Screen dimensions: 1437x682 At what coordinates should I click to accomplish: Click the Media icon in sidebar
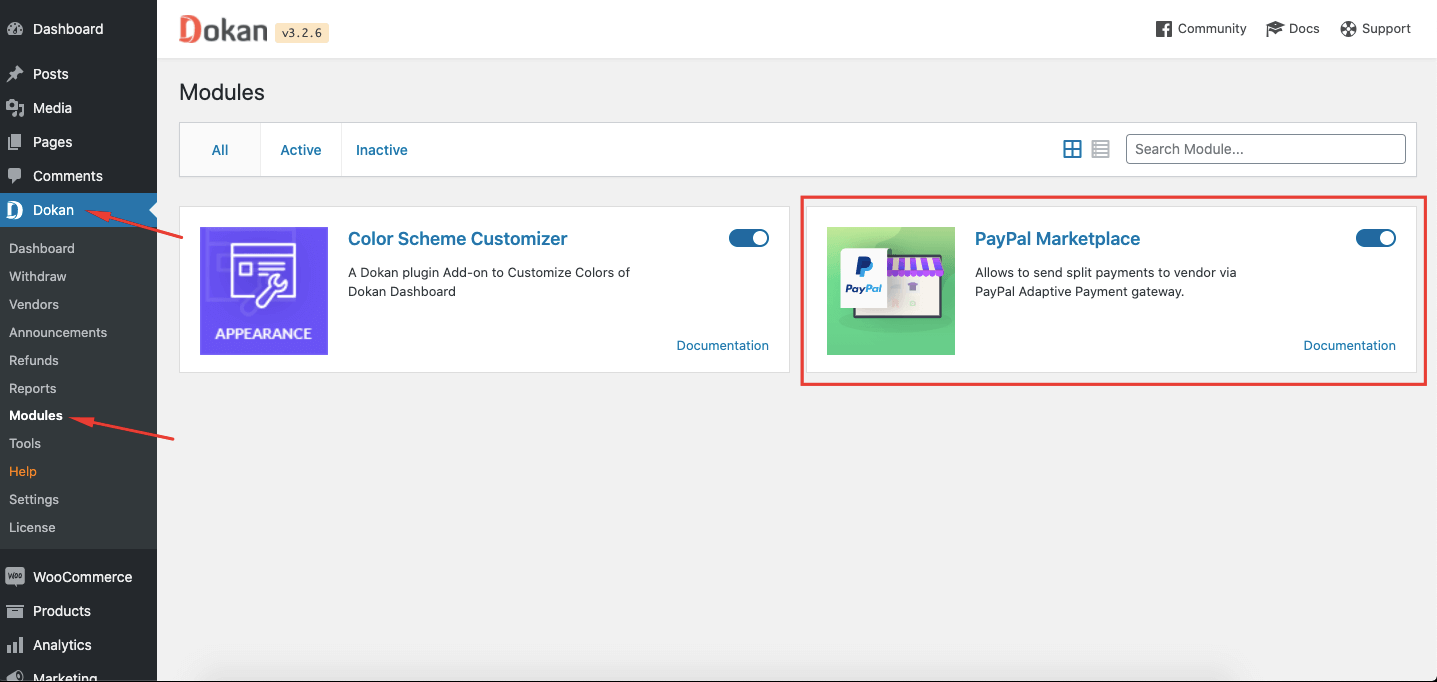tap(15, 108)
